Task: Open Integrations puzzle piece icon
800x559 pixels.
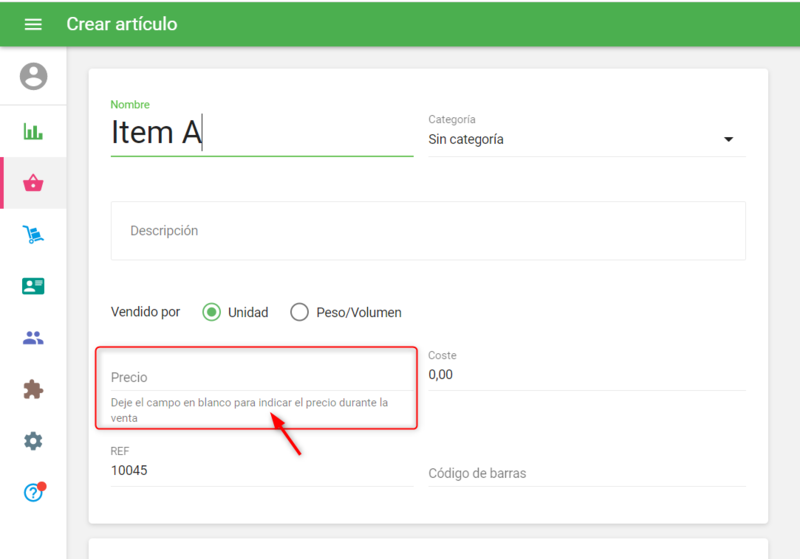Action: click(33, 390)
